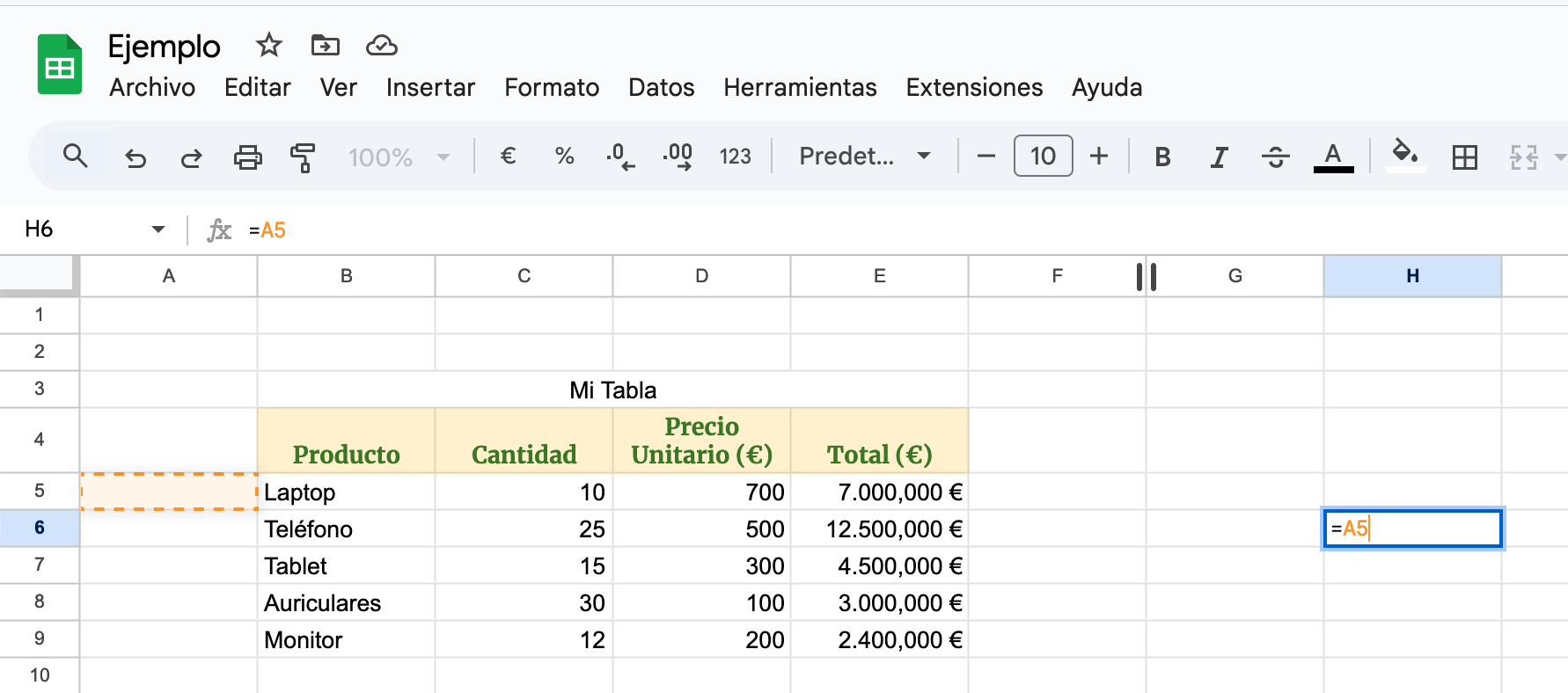Toggle bold formatting

click(x=1162, y=157)
